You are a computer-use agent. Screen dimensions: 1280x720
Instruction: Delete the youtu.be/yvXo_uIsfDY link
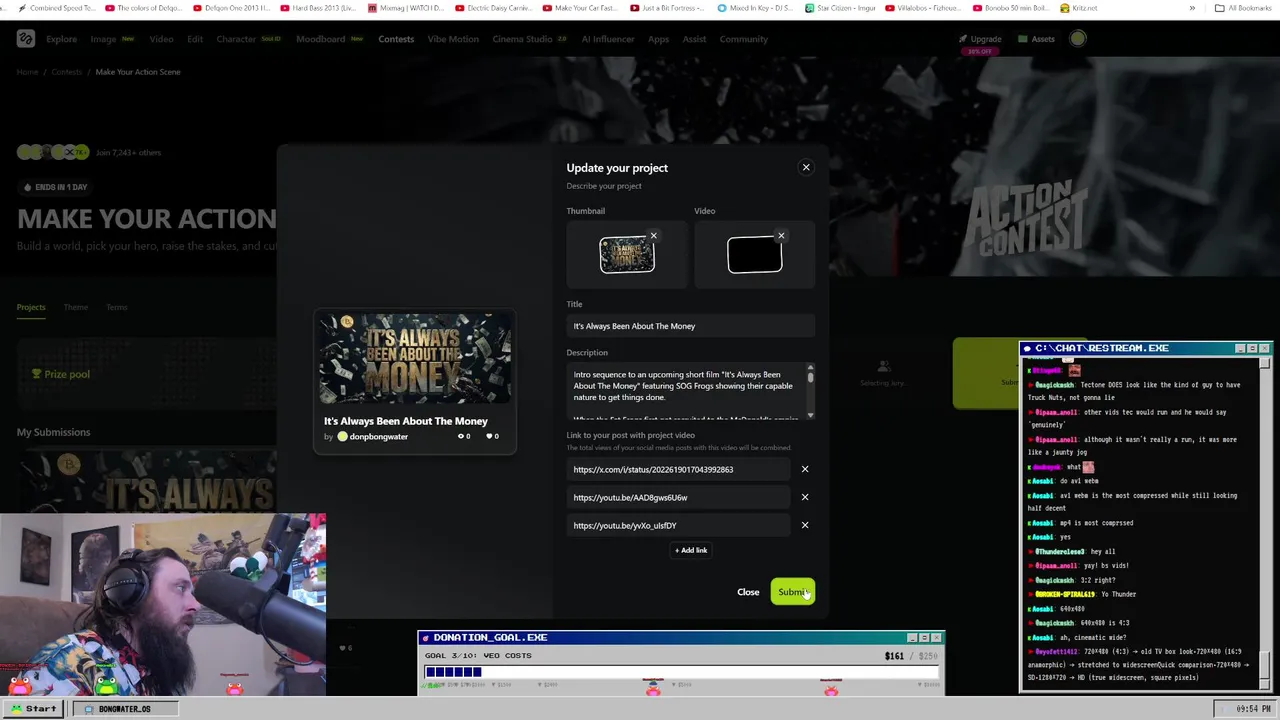(805, 525)
